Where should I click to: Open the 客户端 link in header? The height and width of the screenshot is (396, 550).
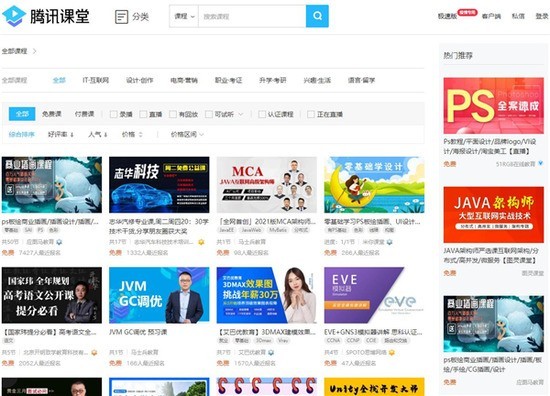pos(491,16)
